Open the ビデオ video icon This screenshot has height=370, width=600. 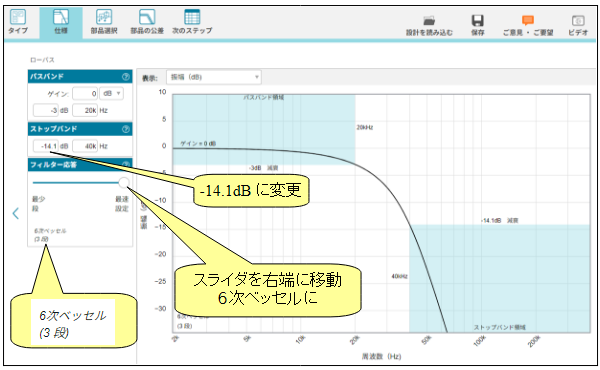point(578,25)
